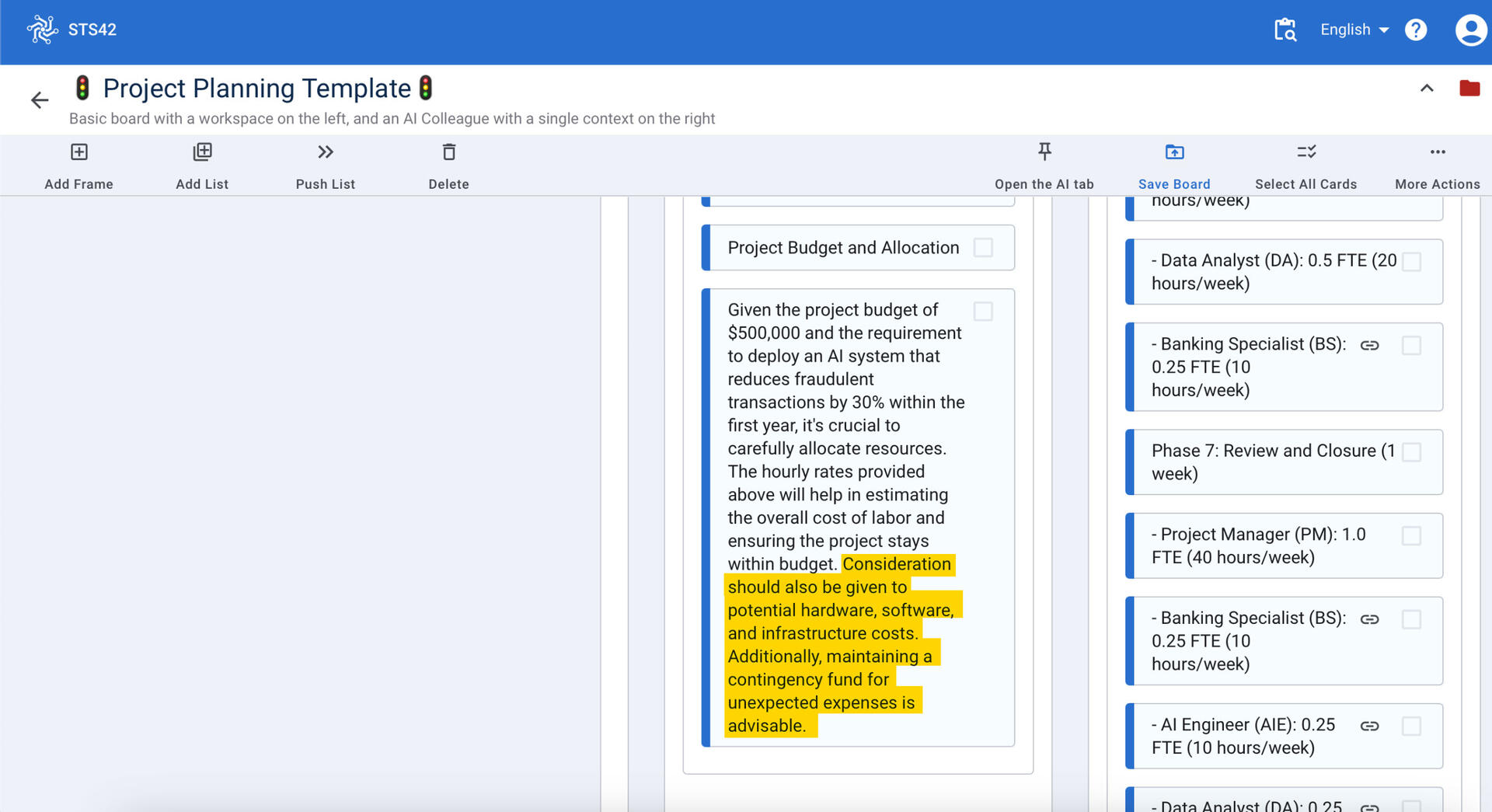Click the Save Board icon

pos(1173,152)
